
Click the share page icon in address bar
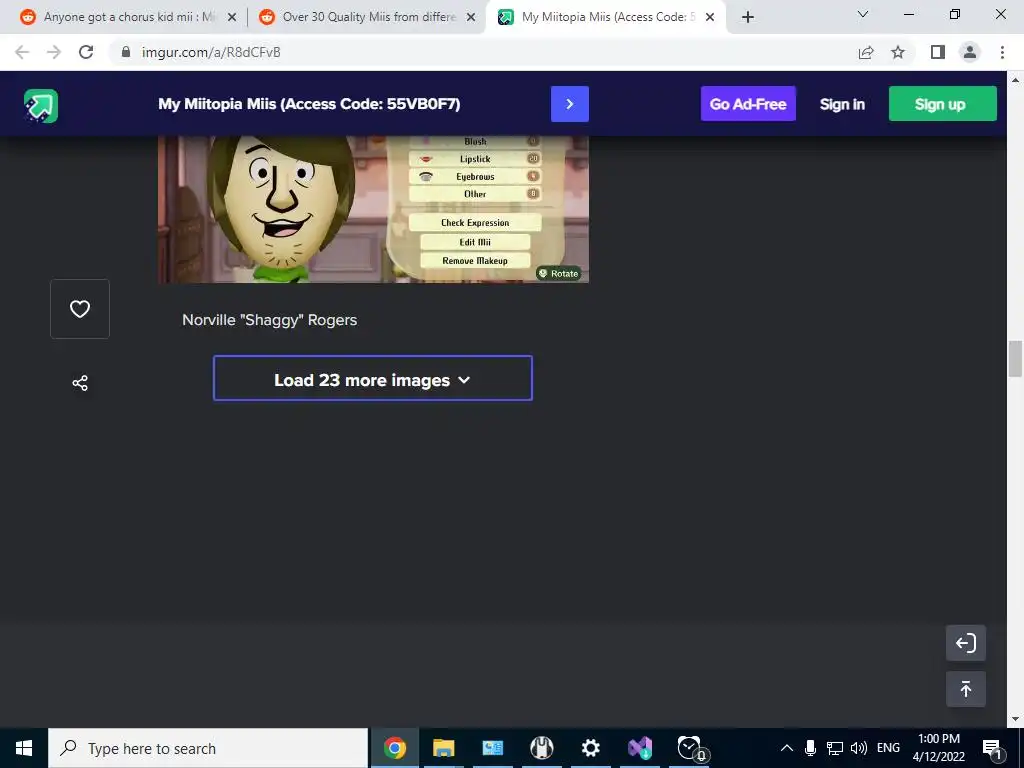(x=866, y=52)
